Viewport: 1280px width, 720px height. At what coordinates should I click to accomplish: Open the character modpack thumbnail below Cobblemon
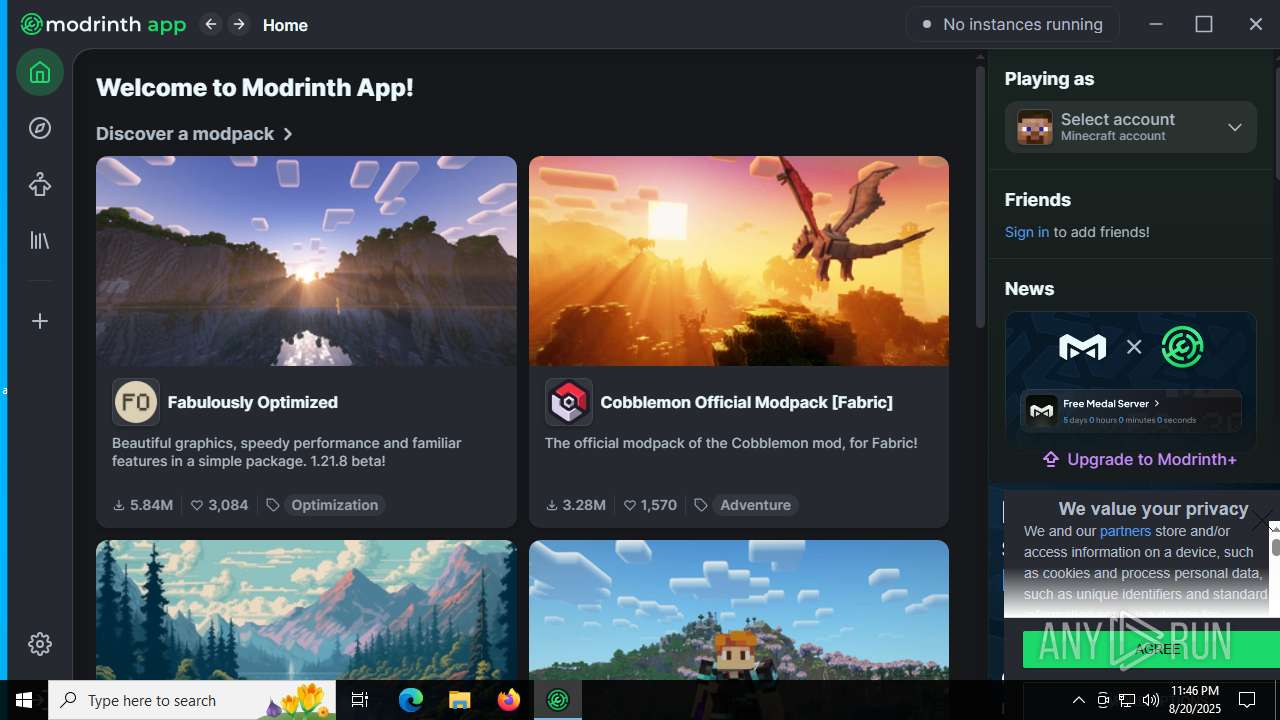739,610
